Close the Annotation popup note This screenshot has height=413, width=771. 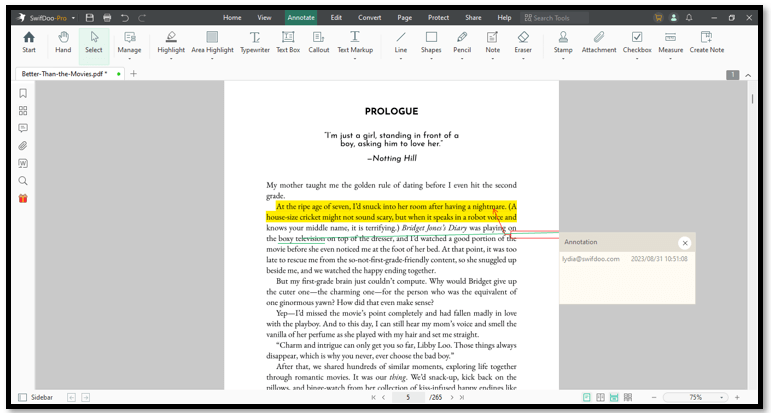click(x=684, y=242)
